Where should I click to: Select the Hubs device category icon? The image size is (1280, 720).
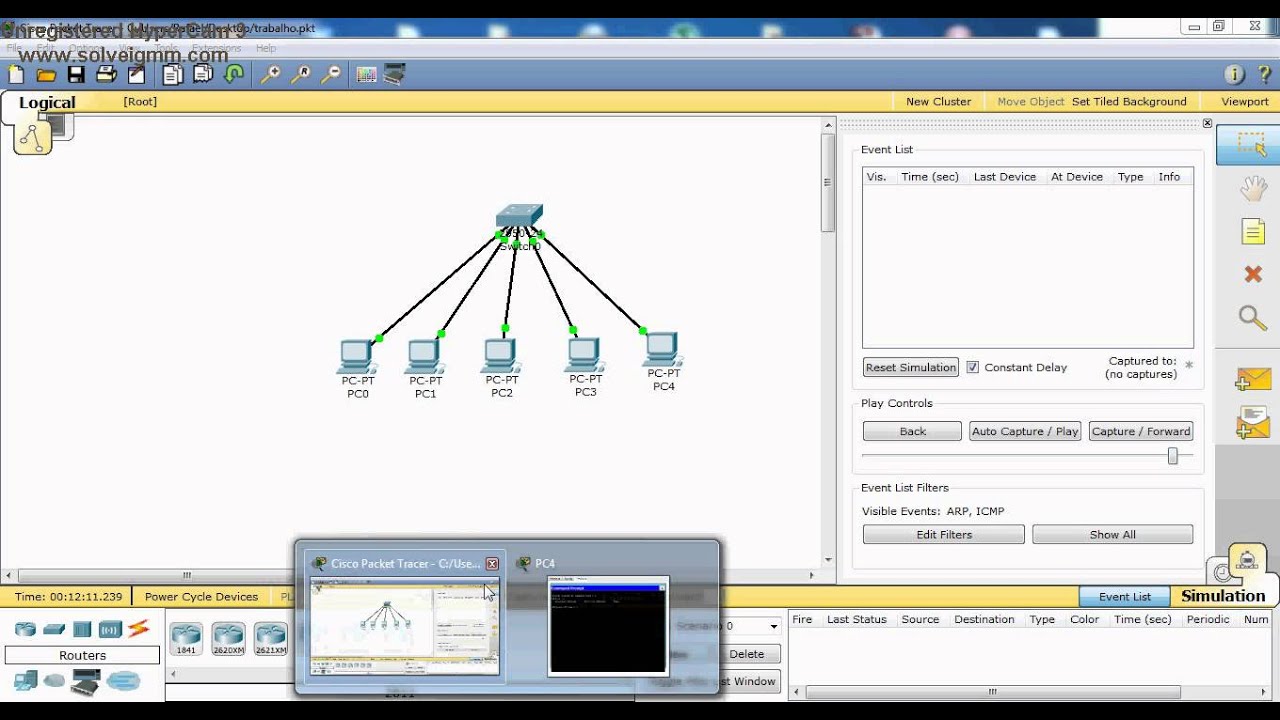(x=82, y=629)
